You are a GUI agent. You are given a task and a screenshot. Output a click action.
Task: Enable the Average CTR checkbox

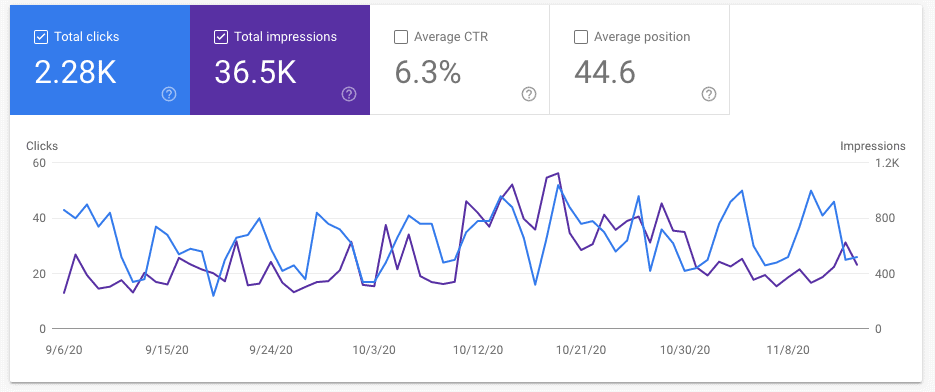point(401,37)
